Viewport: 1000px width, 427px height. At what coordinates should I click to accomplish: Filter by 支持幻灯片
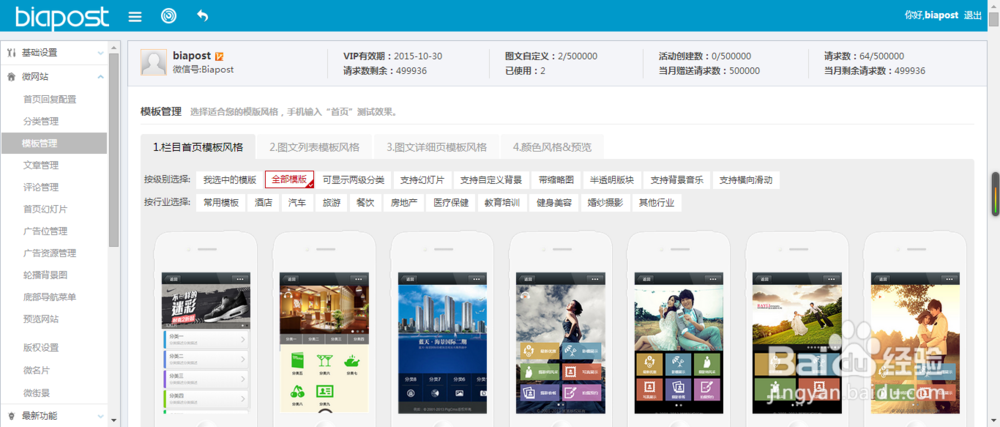(422, 180)
